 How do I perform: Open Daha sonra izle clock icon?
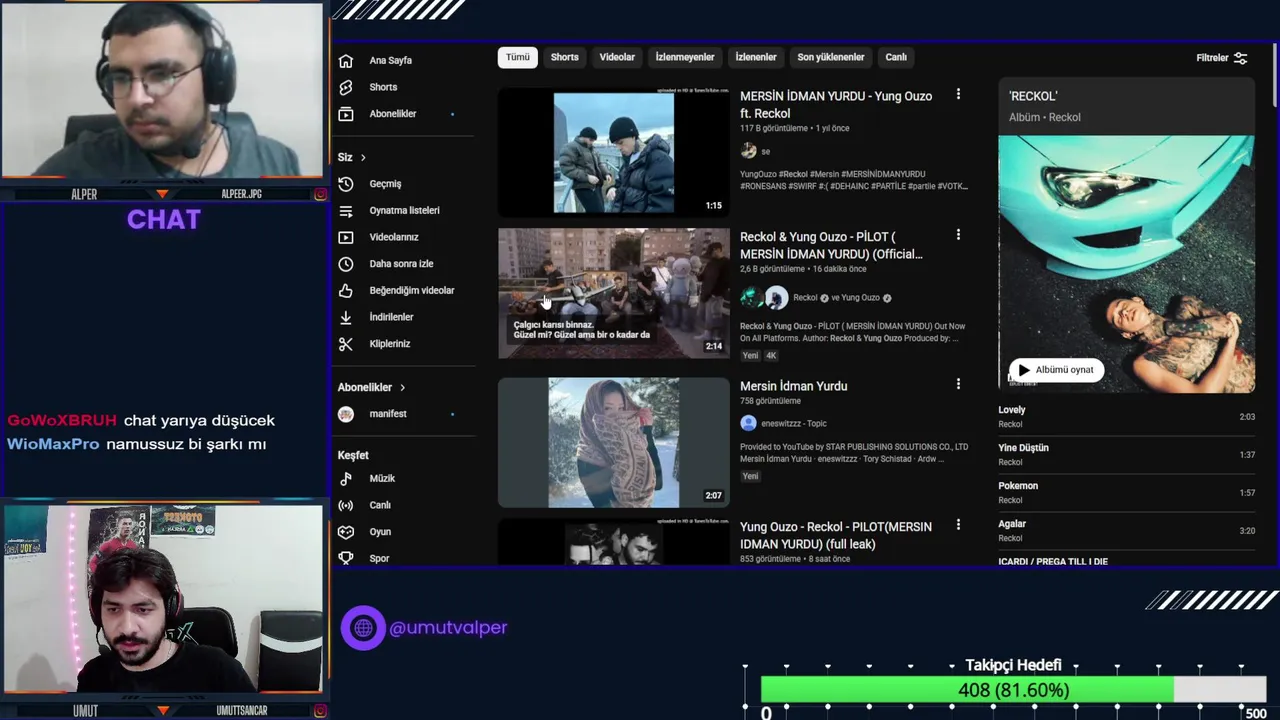coord(346,264)
